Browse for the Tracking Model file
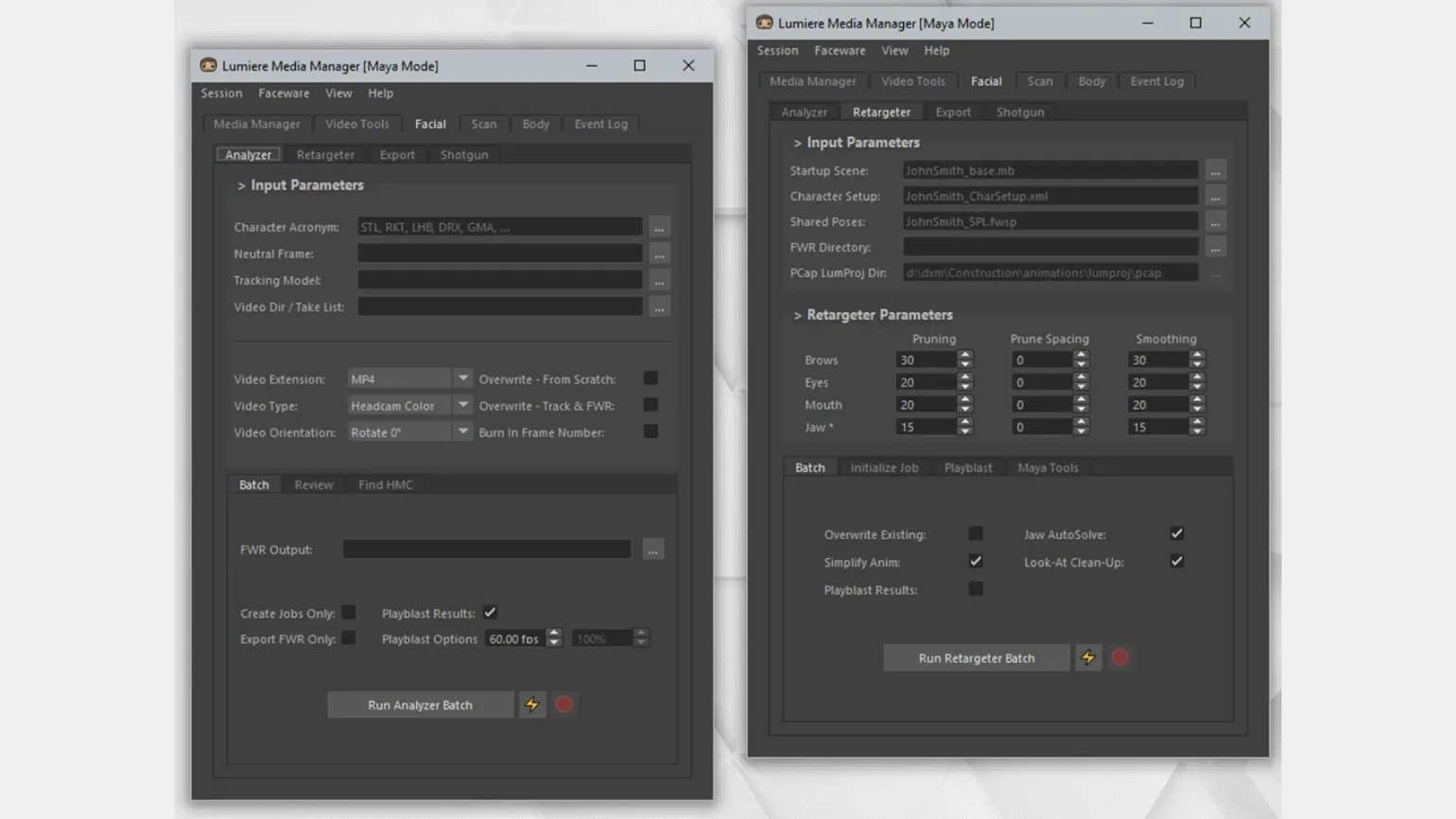 660,281
